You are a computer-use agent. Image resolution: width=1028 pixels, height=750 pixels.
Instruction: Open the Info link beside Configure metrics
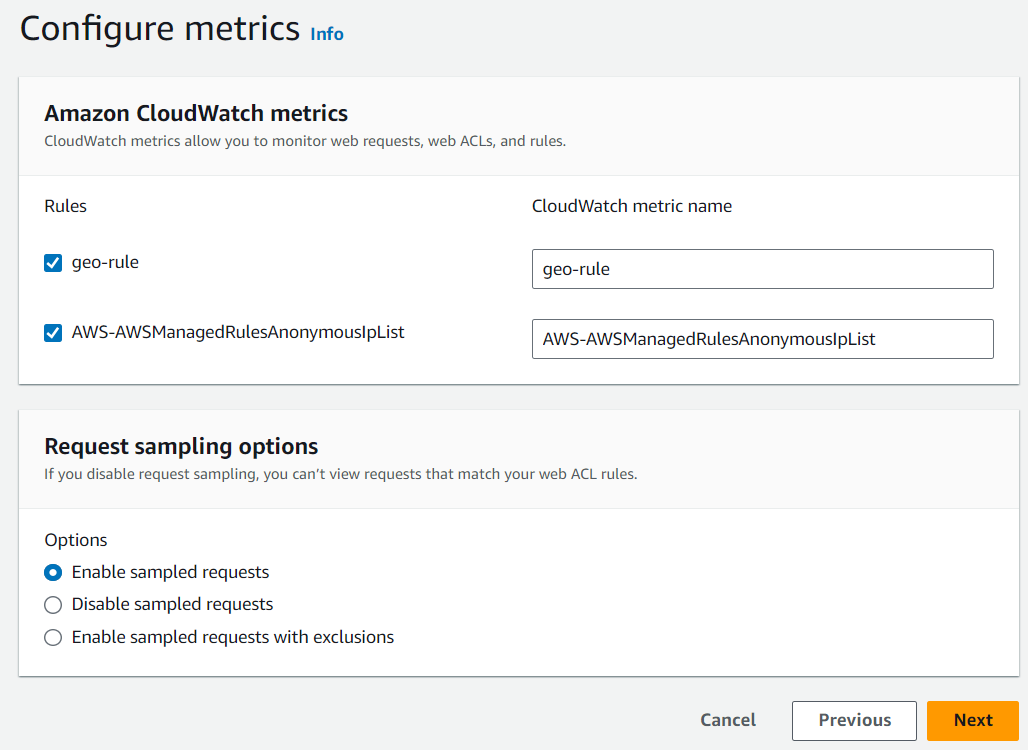click(x=327, y=34)
